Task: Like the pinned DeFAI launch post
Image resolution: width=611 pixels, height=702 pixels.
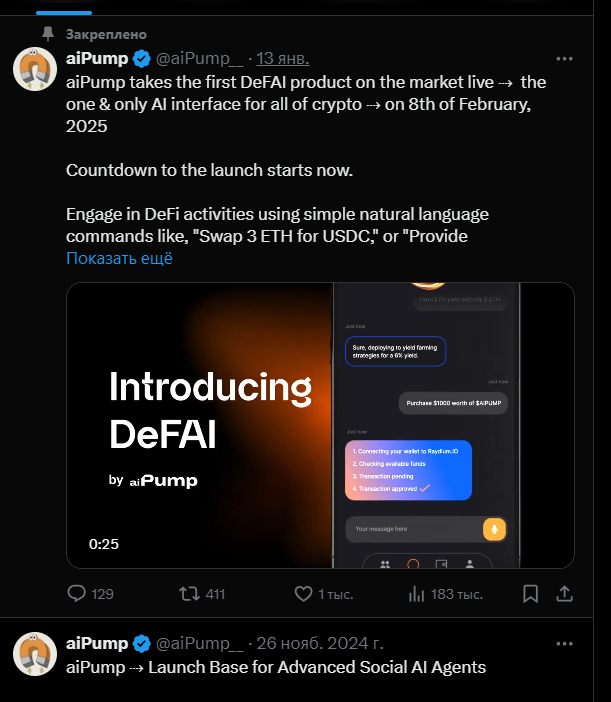Action: [304, 594]
